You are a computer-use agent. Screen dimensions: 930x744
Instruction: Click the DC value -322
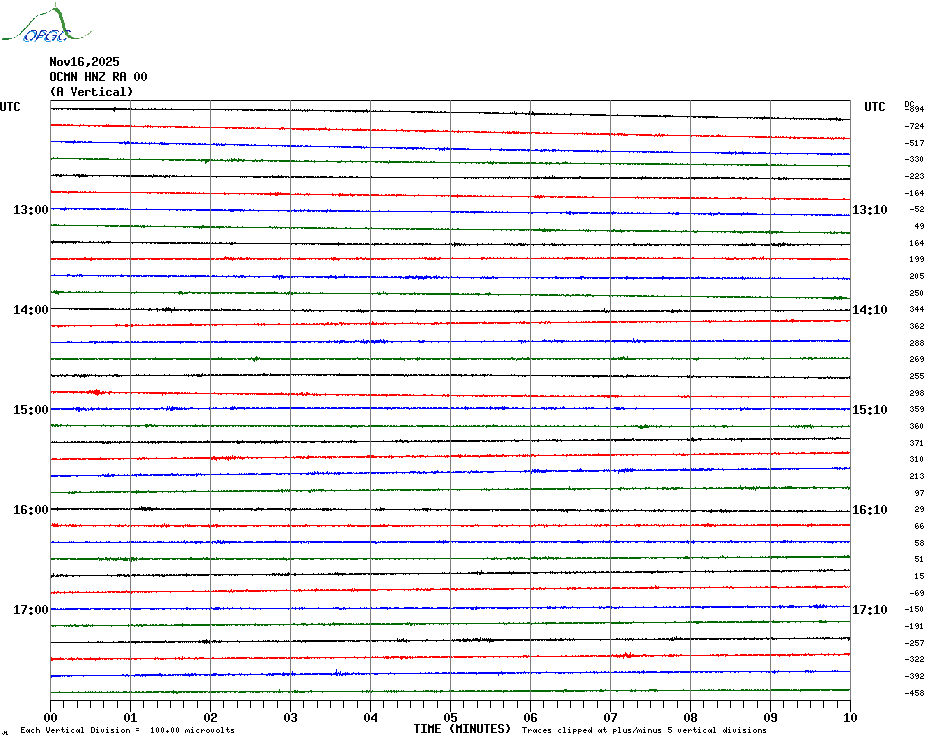point(914,659)
